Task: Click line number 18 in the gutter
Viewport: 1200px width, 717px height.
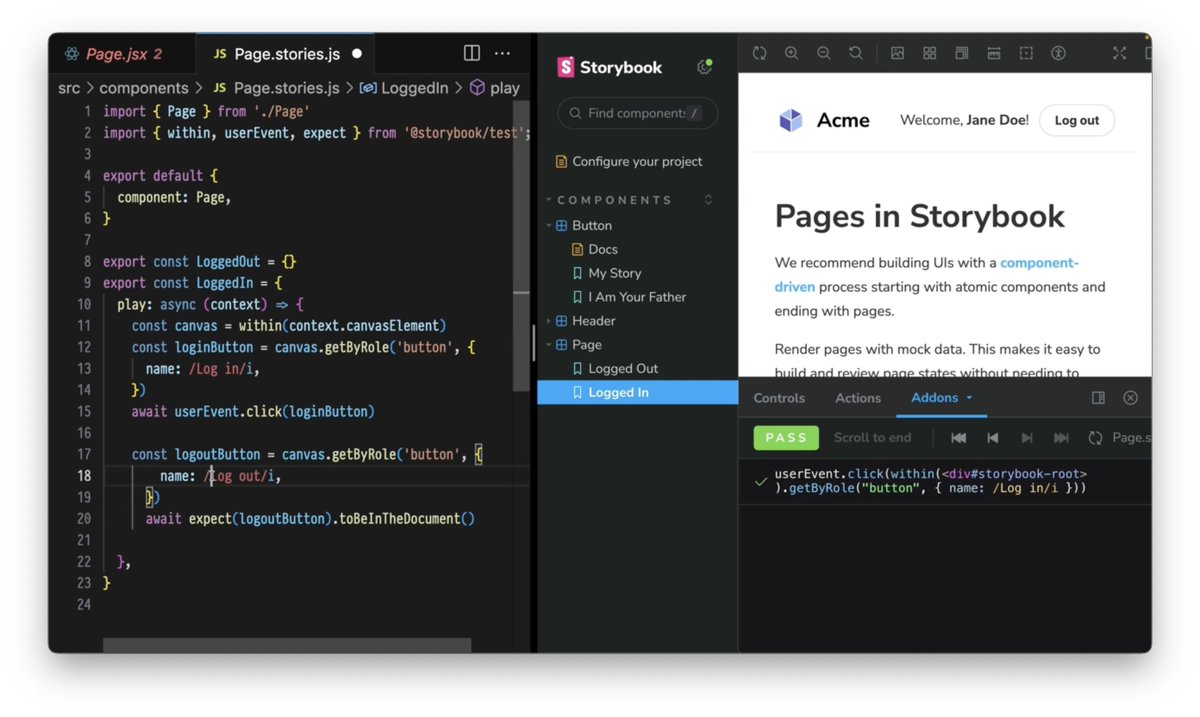Action: [85, 476]
